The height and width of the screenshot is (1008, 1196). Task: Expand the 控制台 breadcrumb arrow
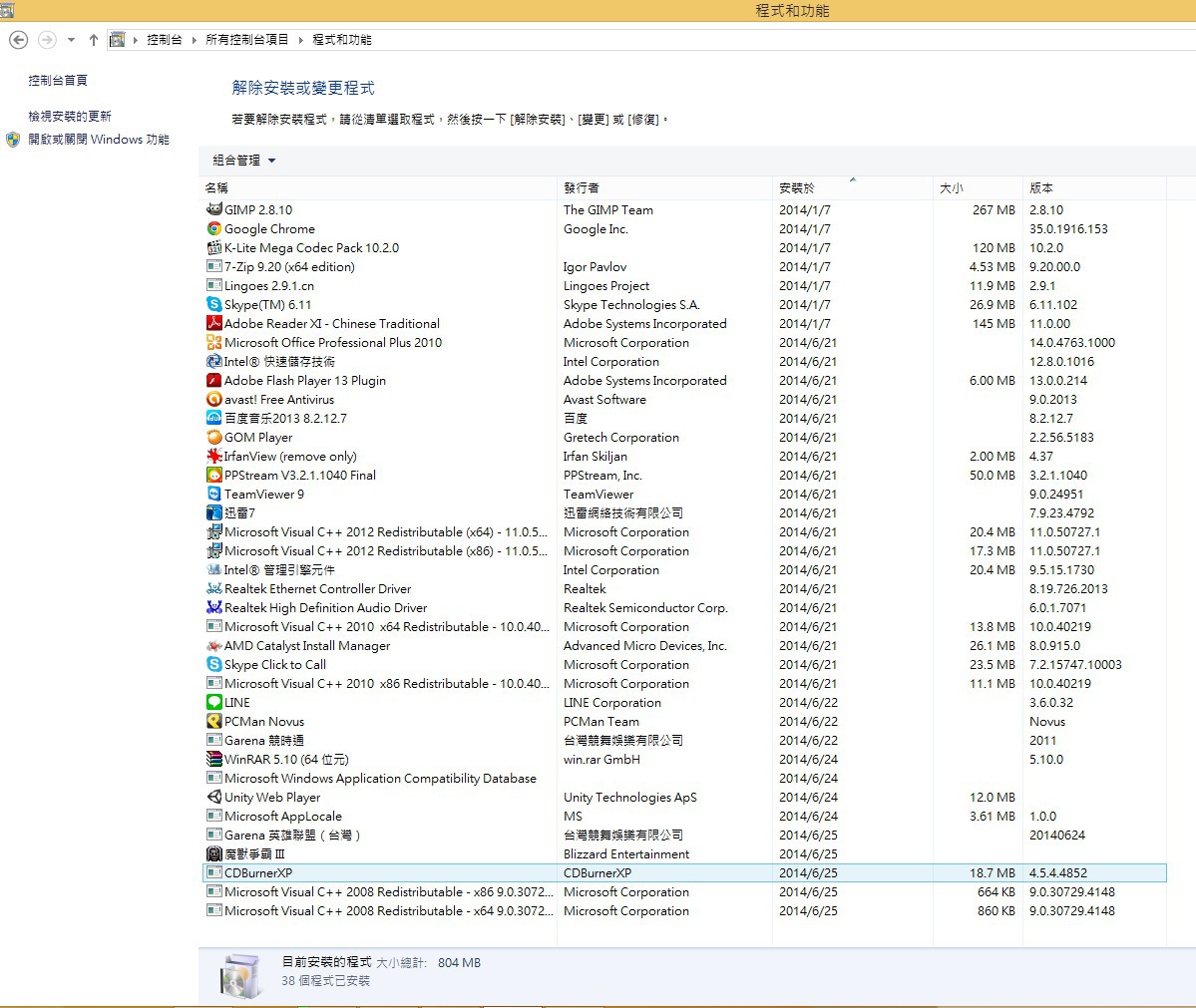(x=194, y=40)
